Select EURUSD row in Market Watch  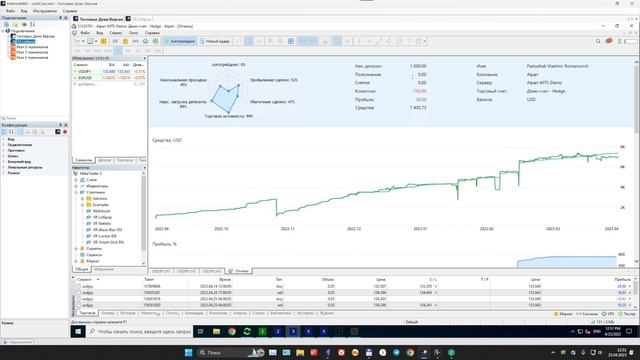click(109, 78)
